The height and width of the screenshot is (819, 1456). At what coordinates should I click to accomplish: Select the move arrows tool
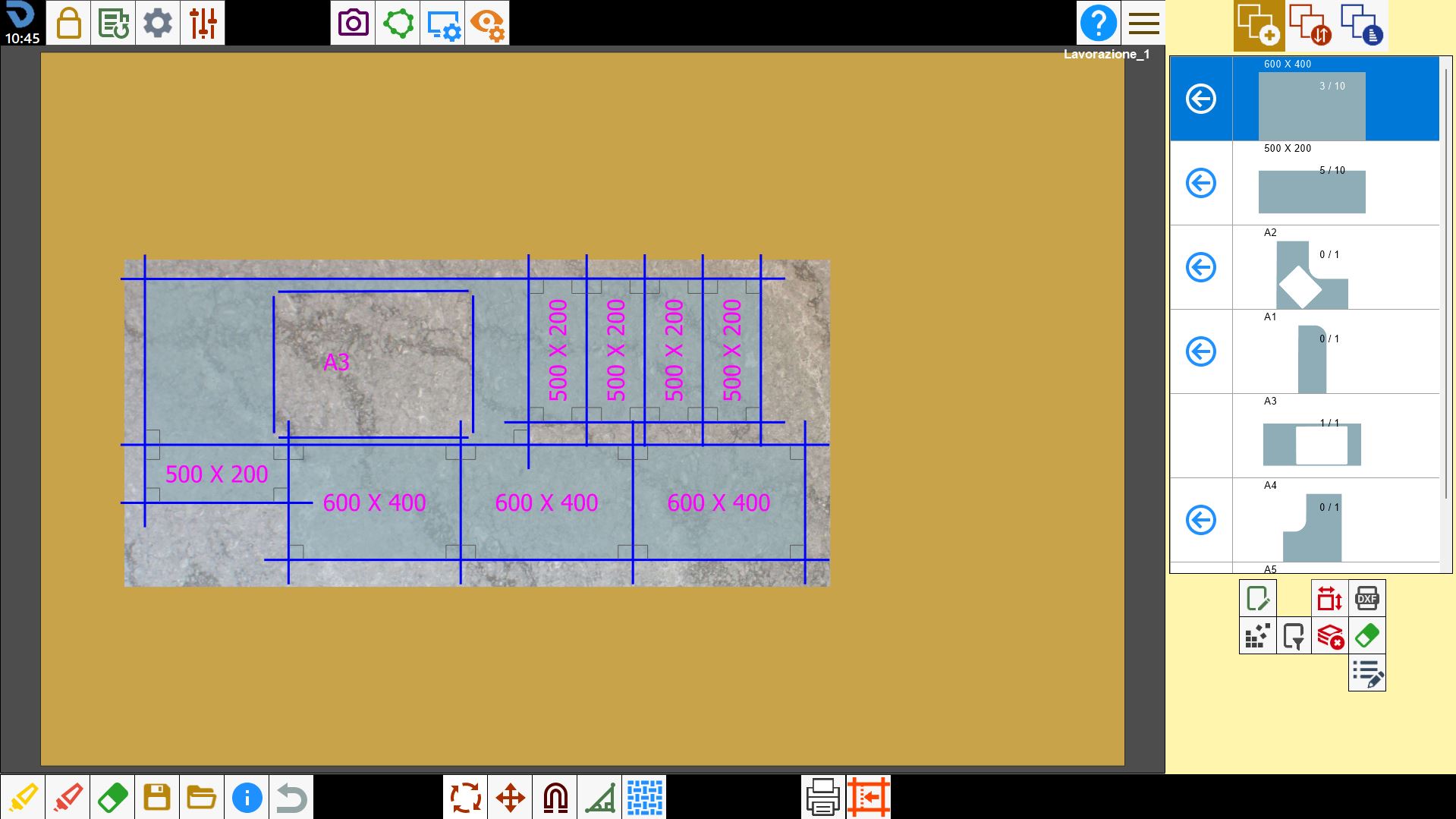pos(510,797)
